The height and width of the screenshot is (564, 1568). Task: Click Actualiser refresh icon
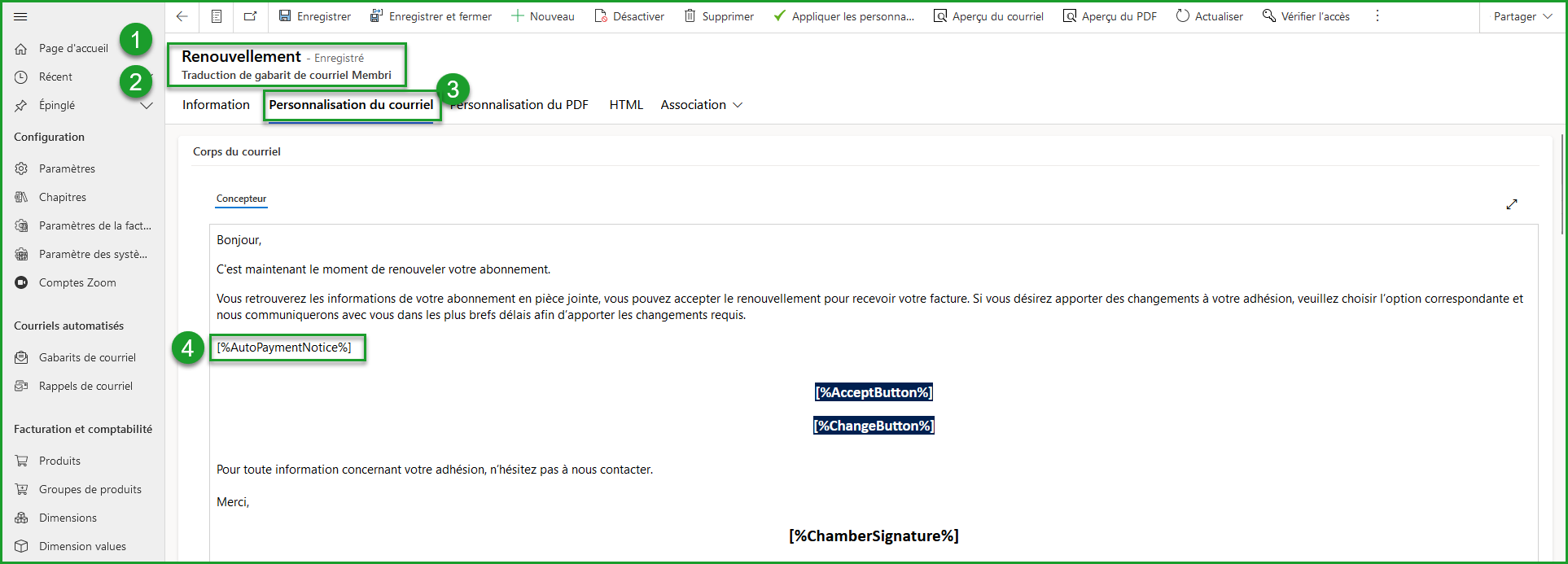[1183, 16]
